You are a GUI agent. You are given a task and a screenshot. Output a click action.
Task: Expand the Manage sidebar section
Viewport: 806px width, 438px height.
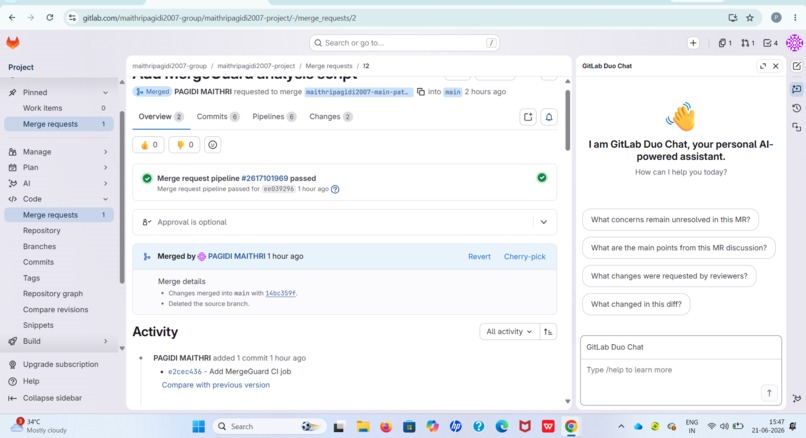tap(59, 152)
